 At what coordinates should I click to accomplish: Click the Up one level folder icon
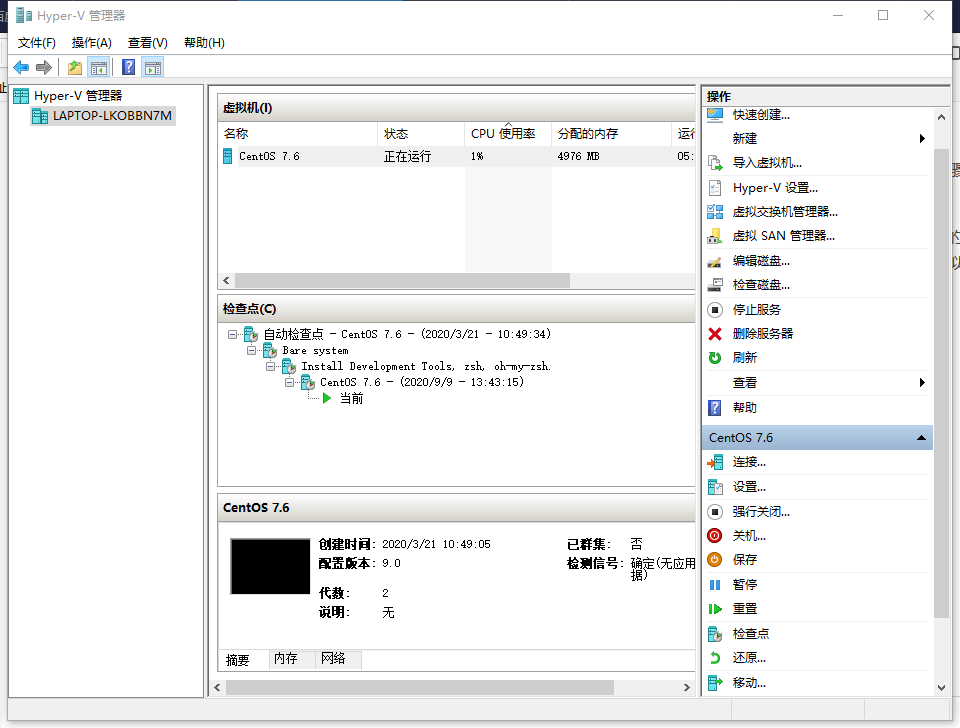pyautogui.click(x=75, y=67)
